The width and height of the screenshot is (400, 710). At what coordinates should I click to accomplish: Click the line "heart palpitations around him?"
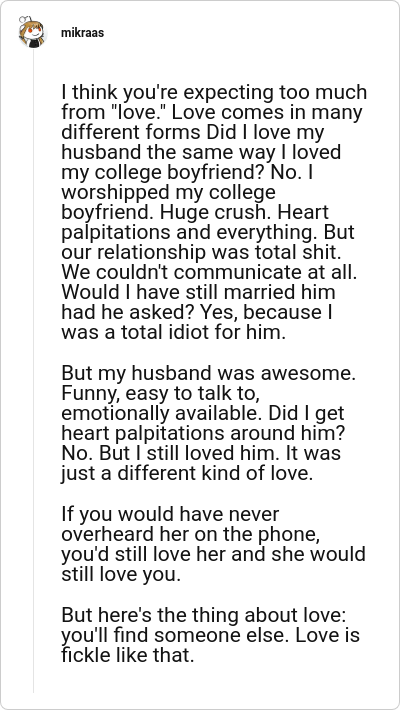[x=201, y=433]
